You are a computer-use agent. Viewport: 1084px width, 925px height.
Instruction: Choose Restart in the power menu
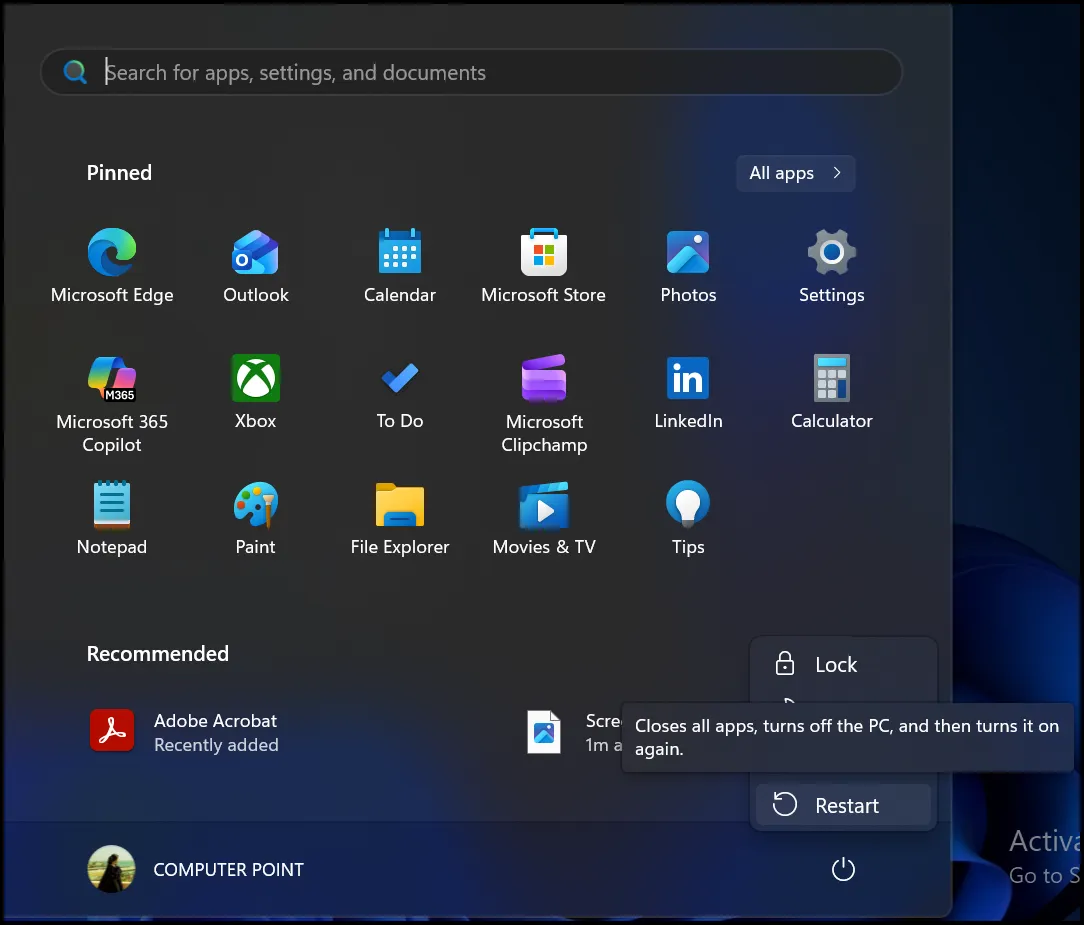pyautogui.click(x=843, y=805)
